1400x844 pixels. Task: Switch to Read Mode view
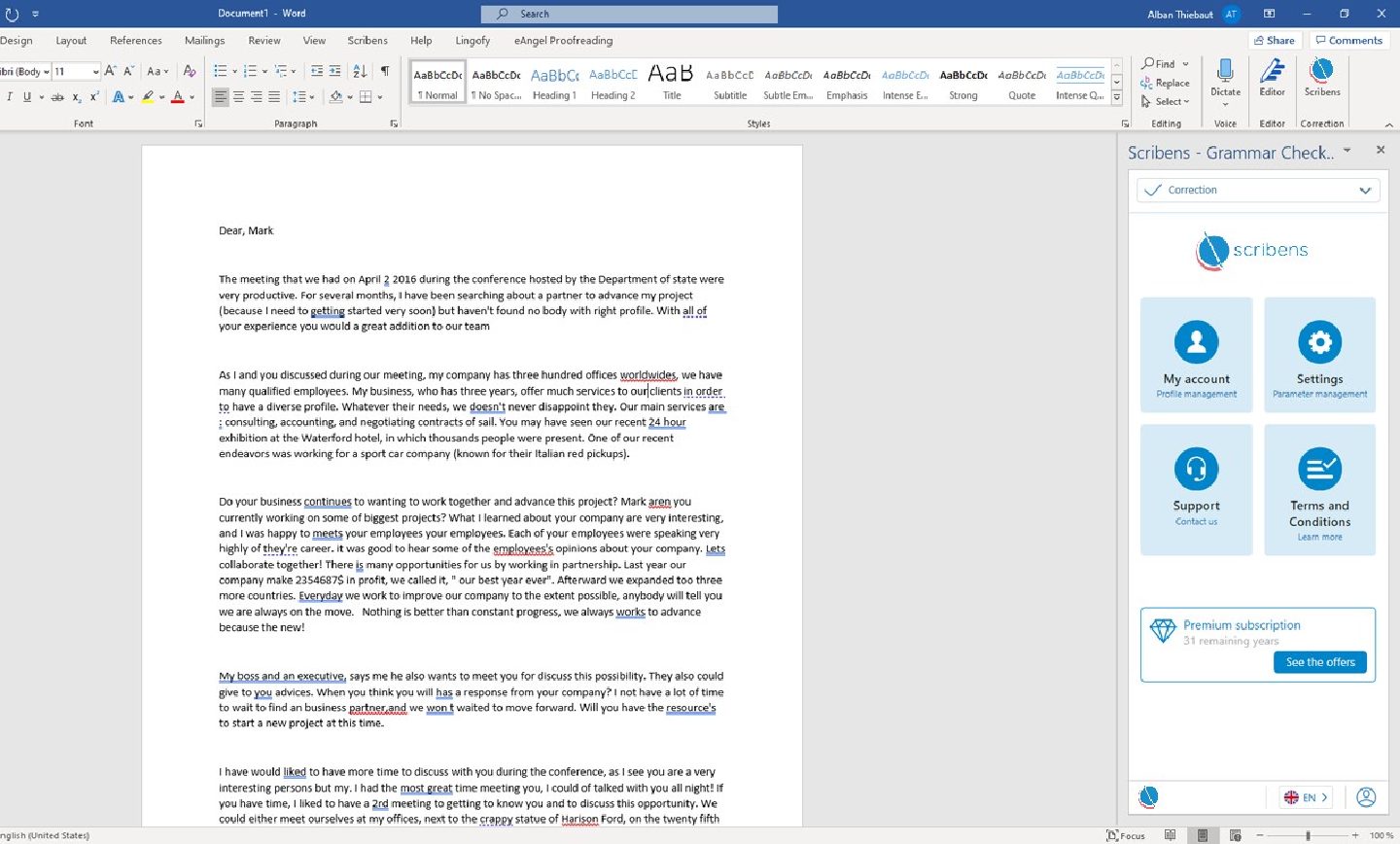(1170, 835)
